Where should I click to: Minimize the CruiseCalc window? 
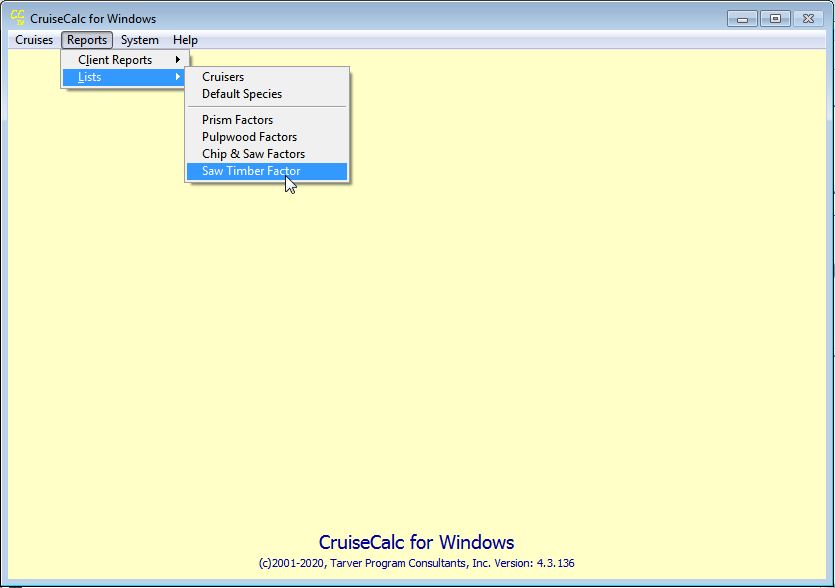[742, 19]
